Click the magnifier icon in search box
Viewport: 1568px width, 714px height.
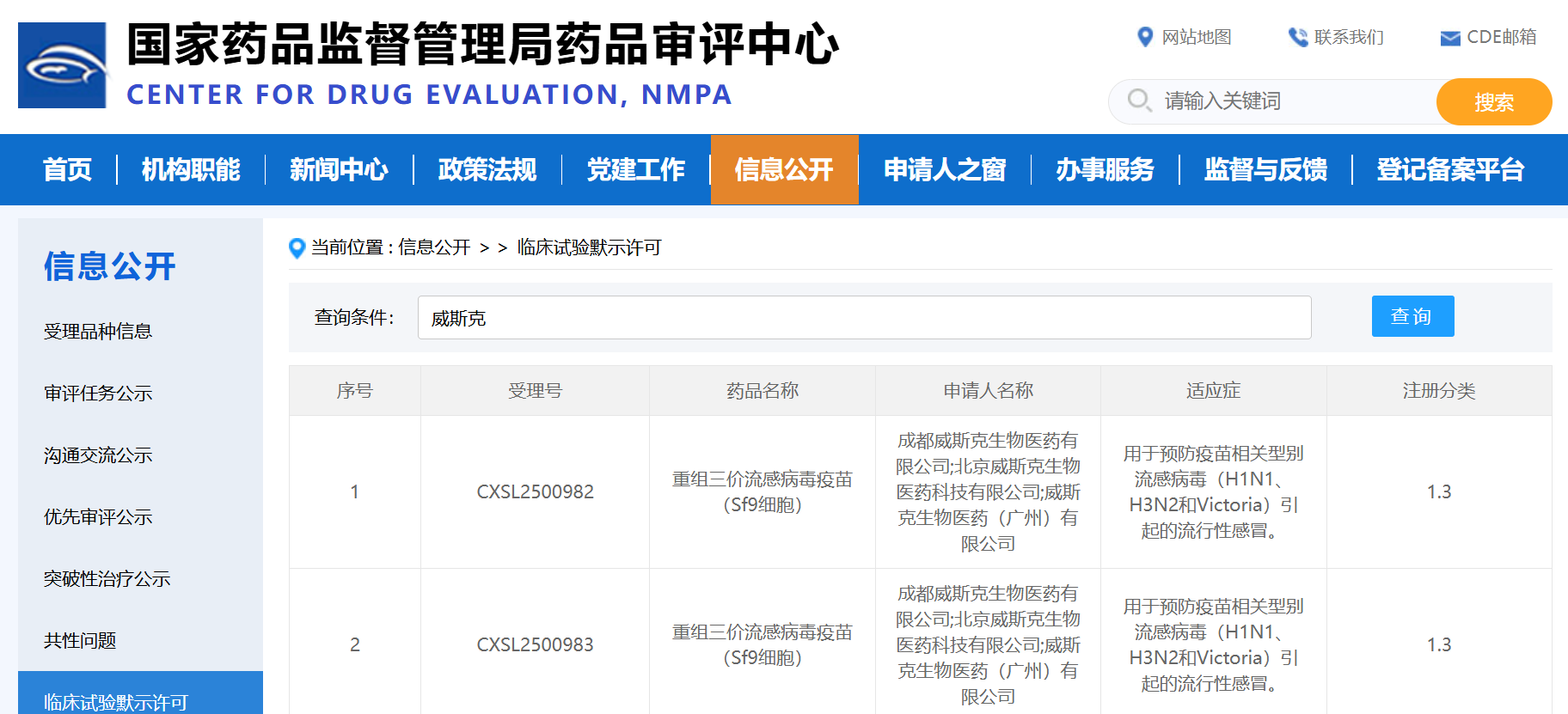click(x=1139, y=101)
